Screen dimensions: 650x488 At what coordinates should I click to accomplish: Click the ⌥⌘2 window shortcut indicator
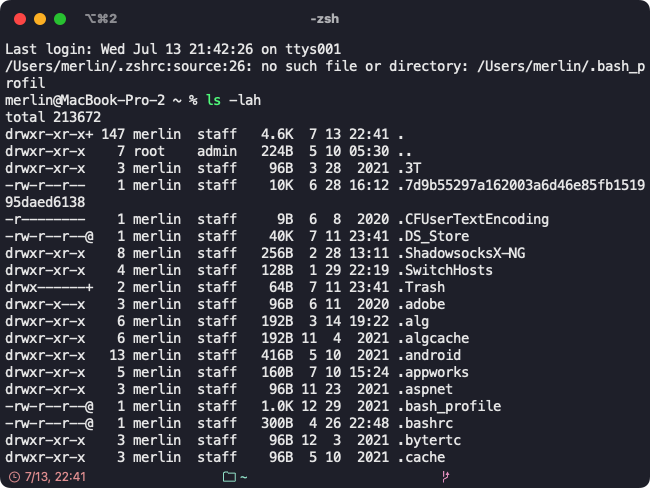(101, 19)
